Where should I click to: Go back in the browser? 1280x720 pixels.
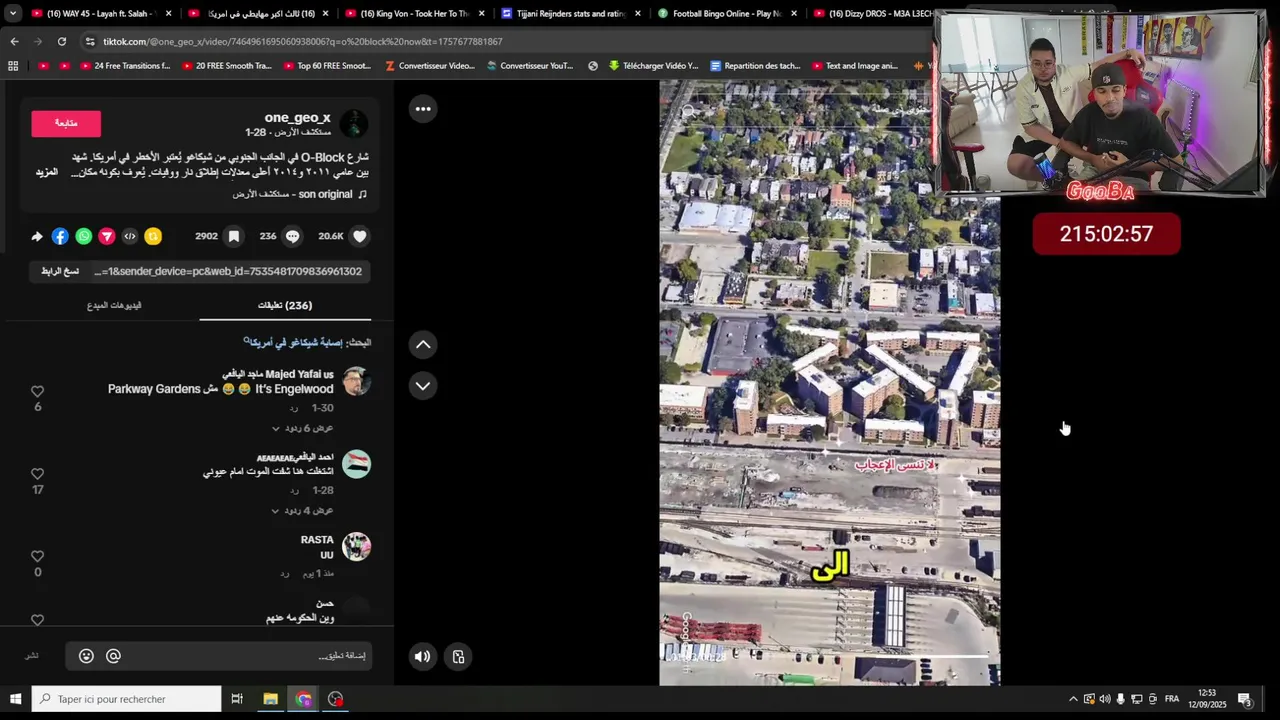click(14, 41)
